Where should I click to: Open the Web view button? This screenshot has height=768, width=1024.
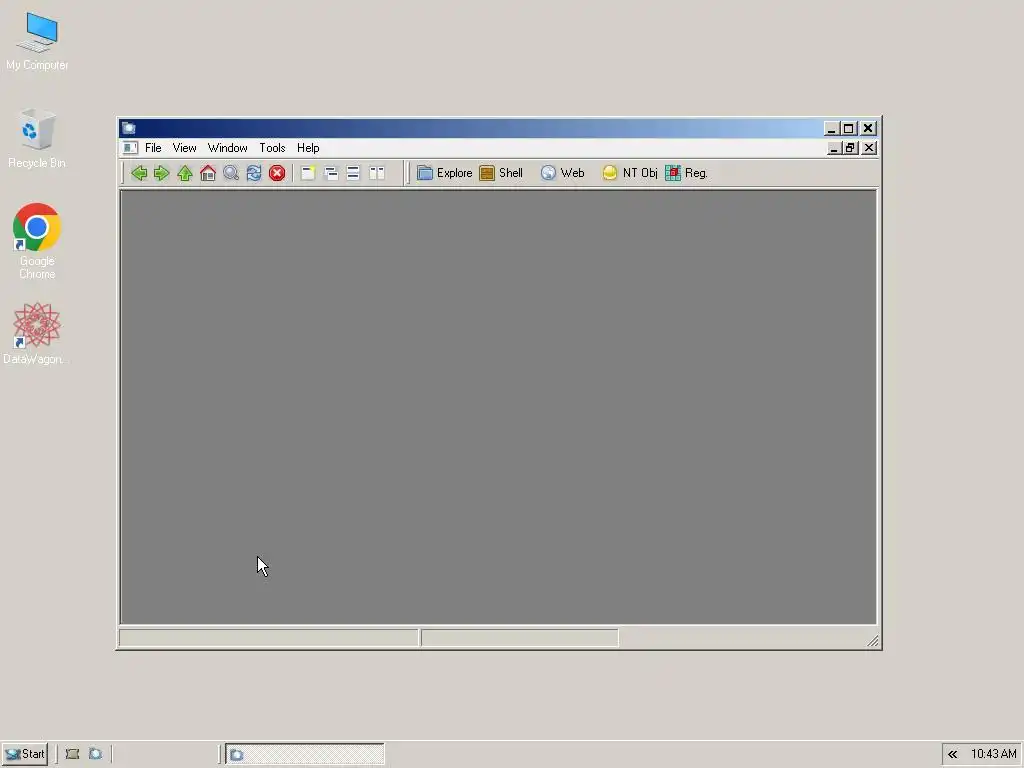coord(562,173)
